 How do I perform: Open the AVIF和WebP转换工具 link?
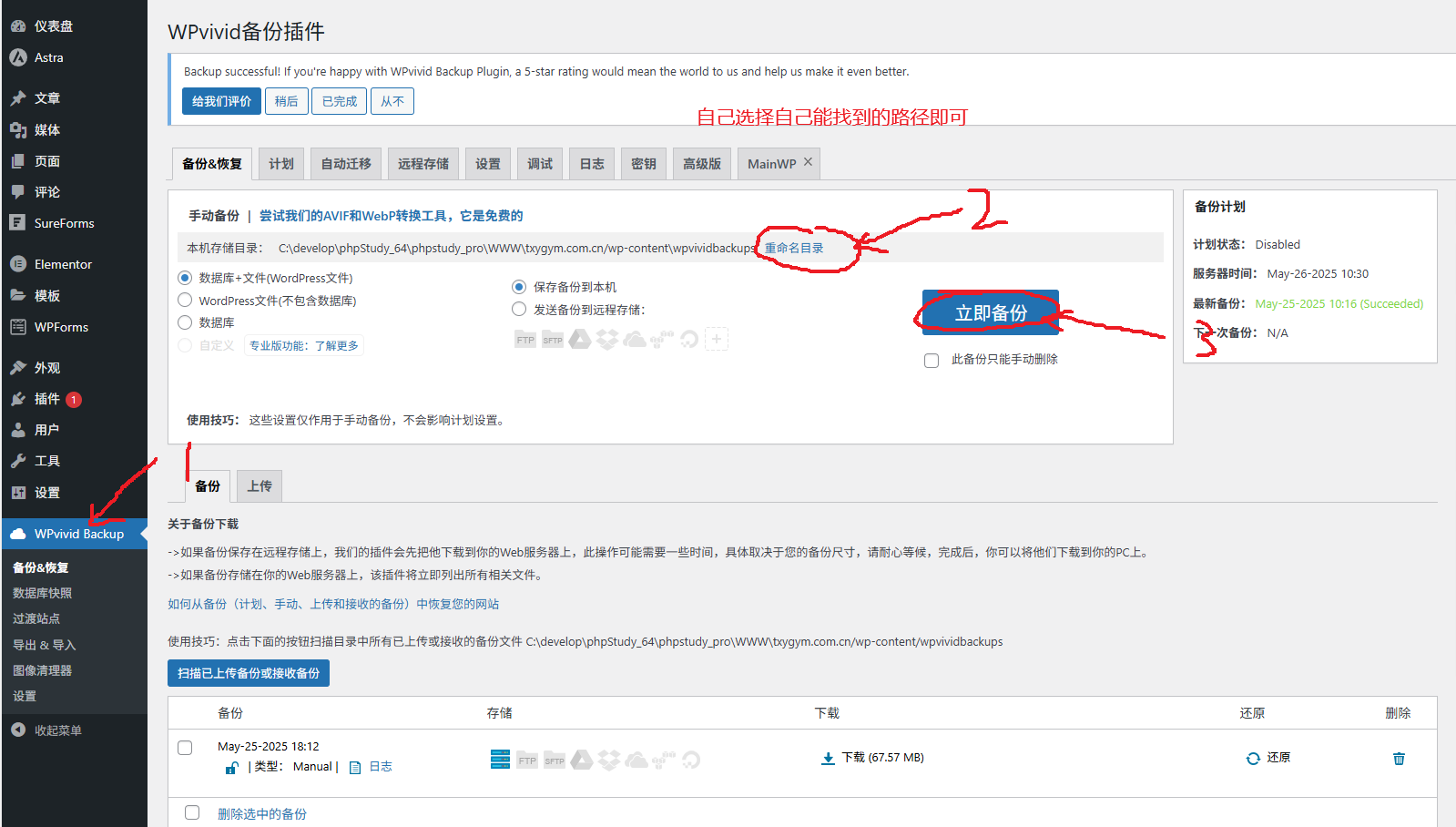392,216
